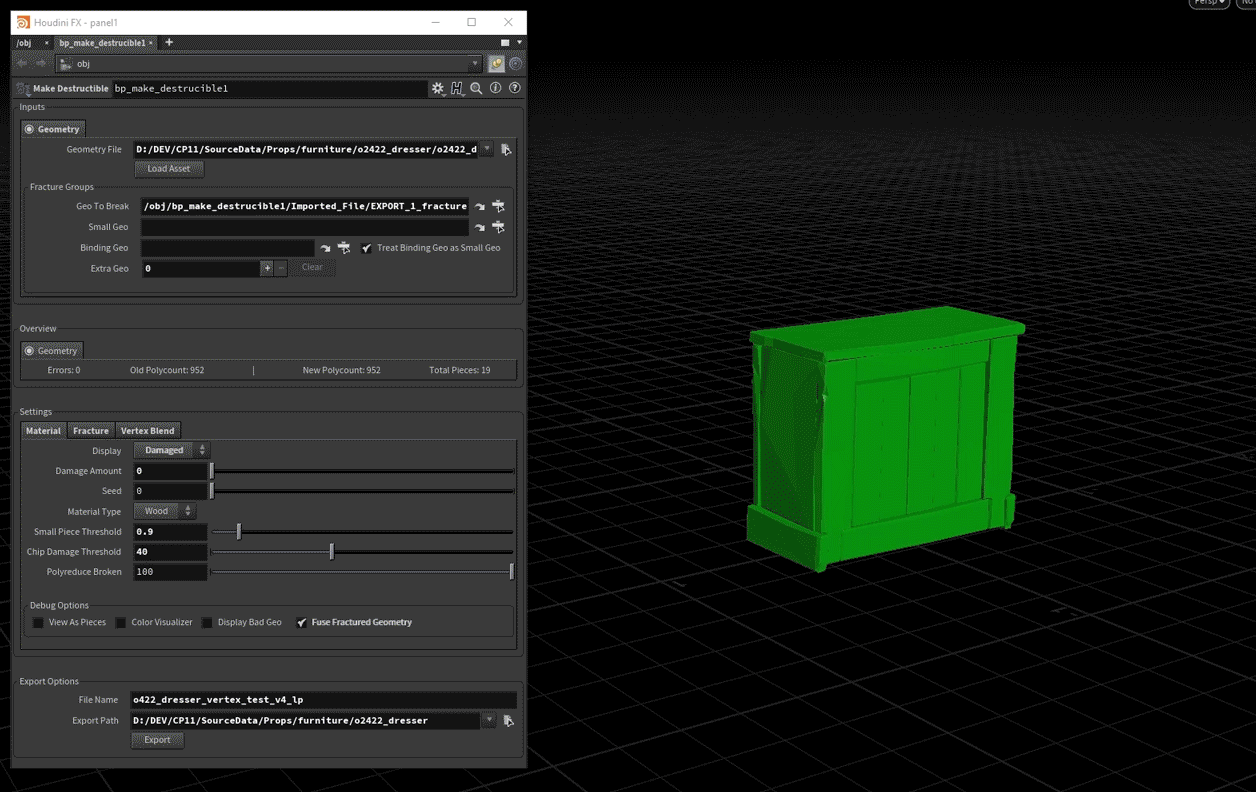1256x792 pixels.
Task: Go forward with the right navigation arrow
Action: pyautogui.click(x=41, y=63)
